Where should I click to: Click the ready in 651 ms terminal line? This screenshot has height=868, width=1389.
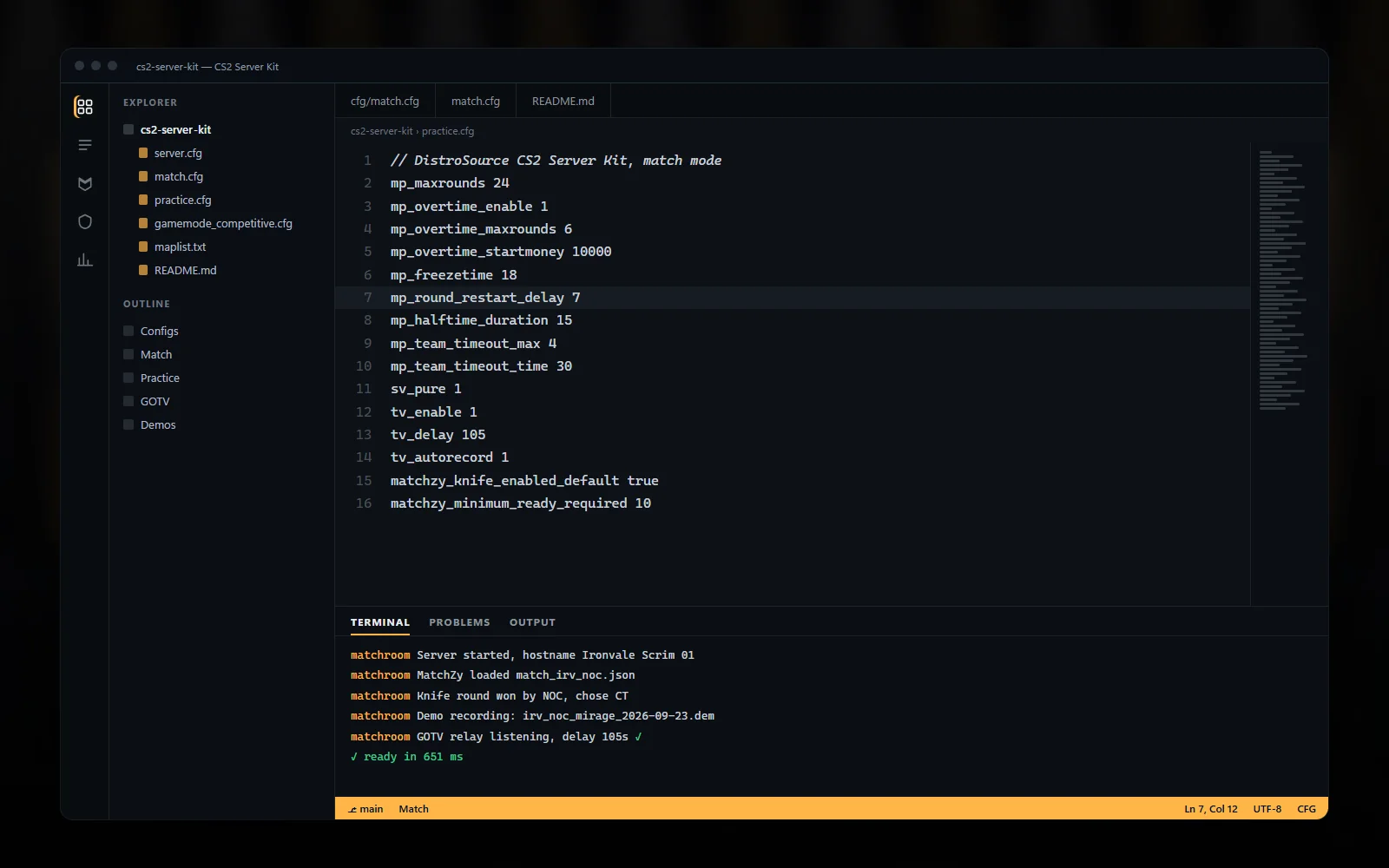click(x=406, y=757)
